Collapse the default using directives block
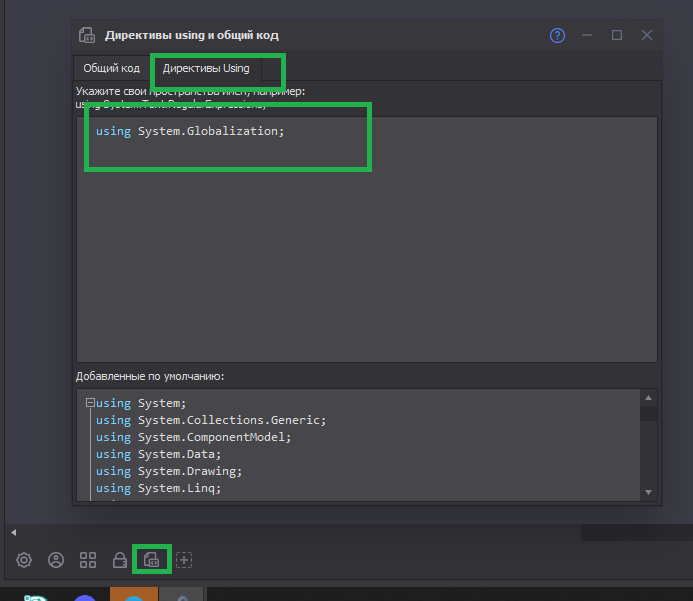This screenshot has width=693, height=601. 89,403
